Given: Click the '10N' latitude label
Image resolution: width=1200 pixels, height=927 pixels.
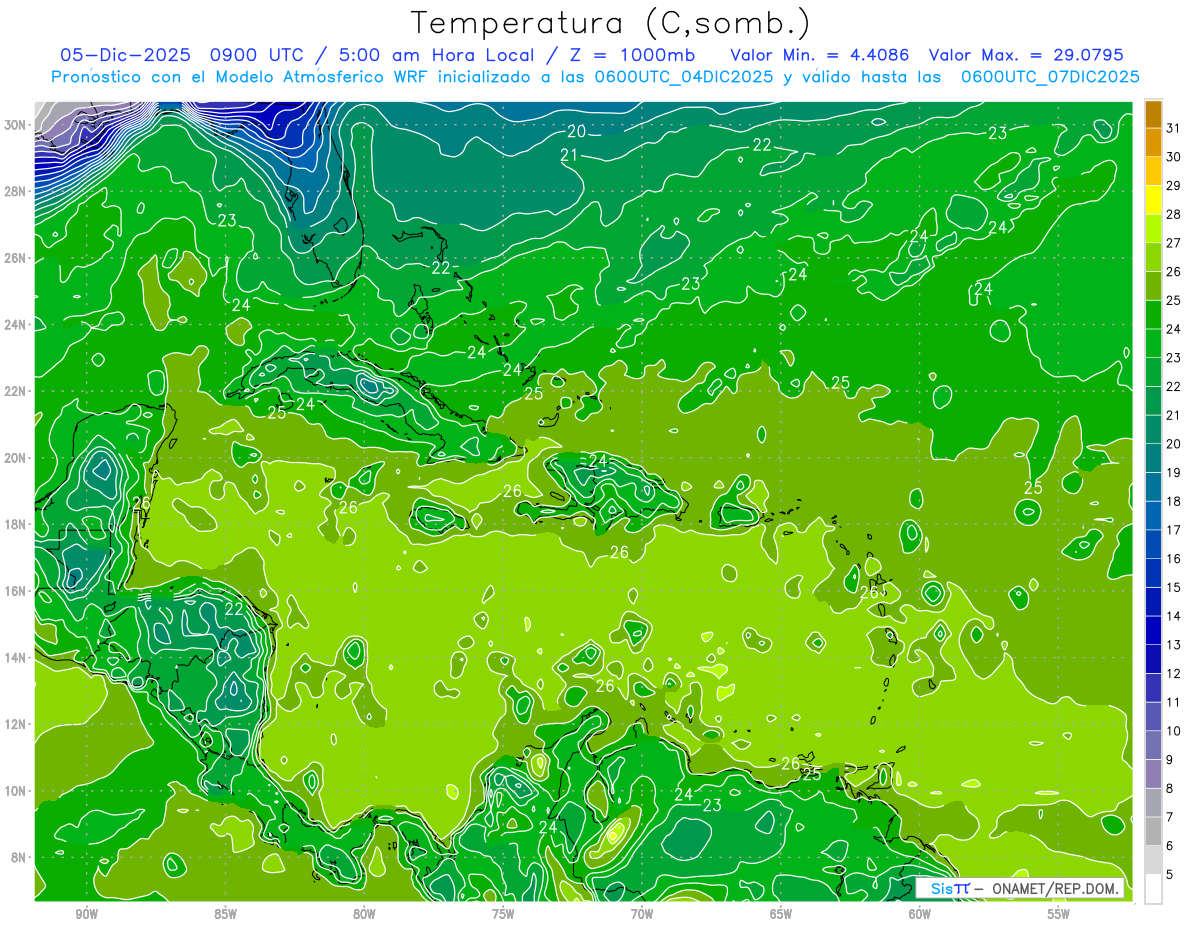Looking at the screenshot, I should tap(15, 791).
